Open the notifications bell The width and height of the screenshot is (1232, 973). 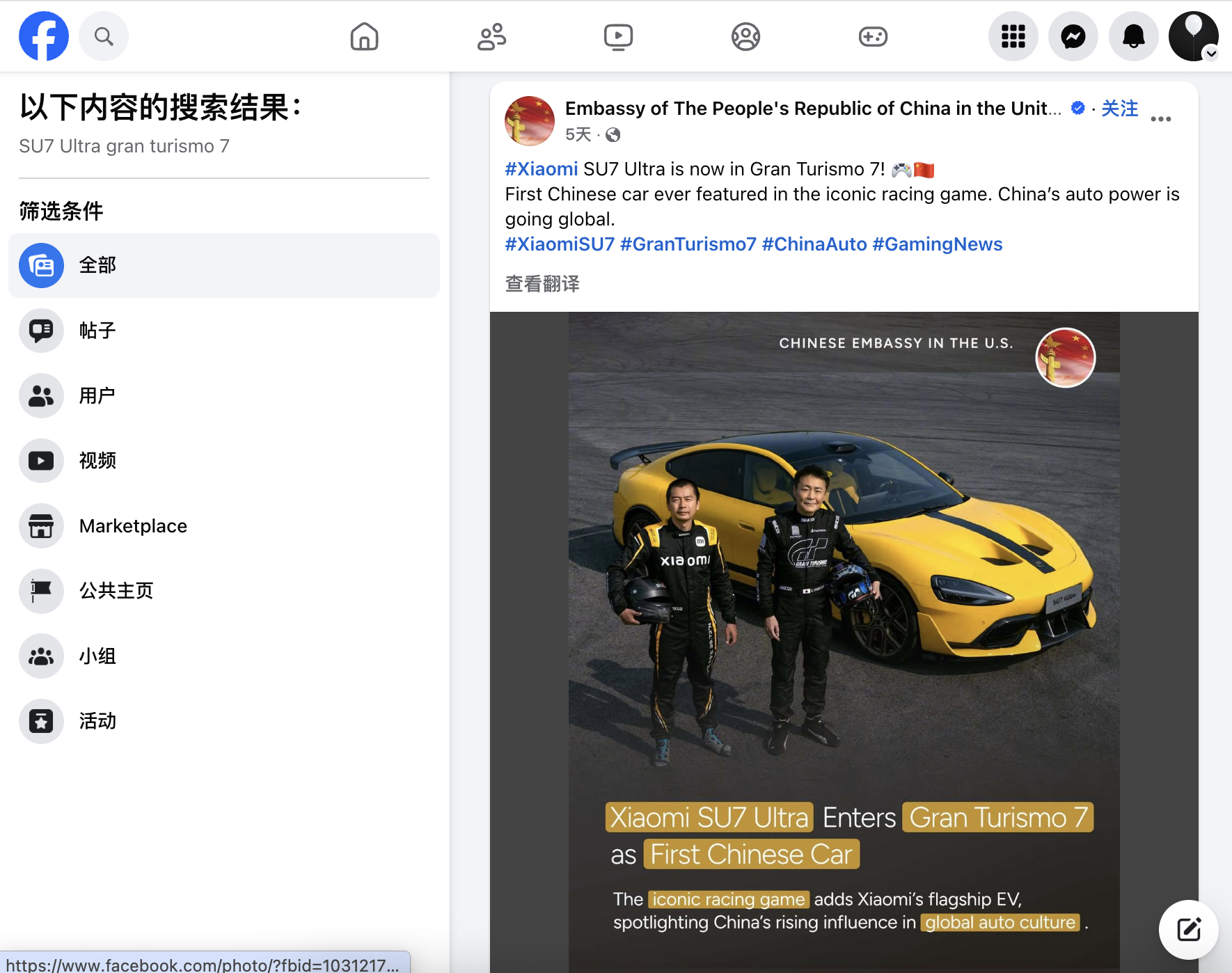1134,36
